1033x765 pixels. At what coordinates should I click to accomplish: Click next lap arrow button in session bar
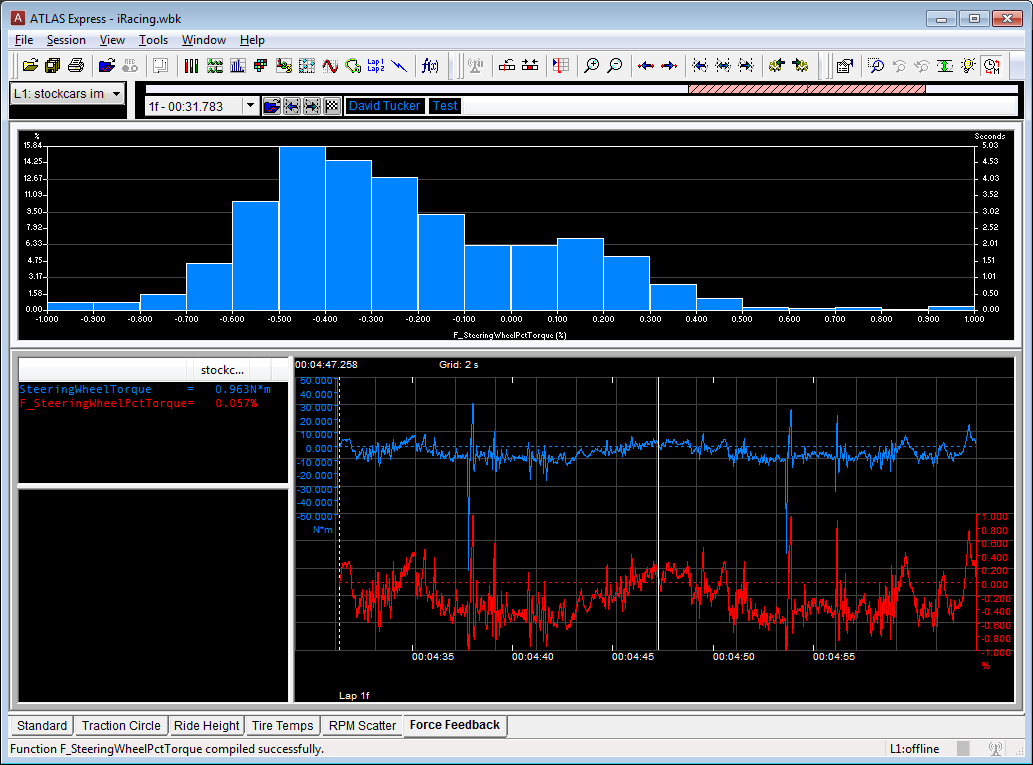click(312, 106)
